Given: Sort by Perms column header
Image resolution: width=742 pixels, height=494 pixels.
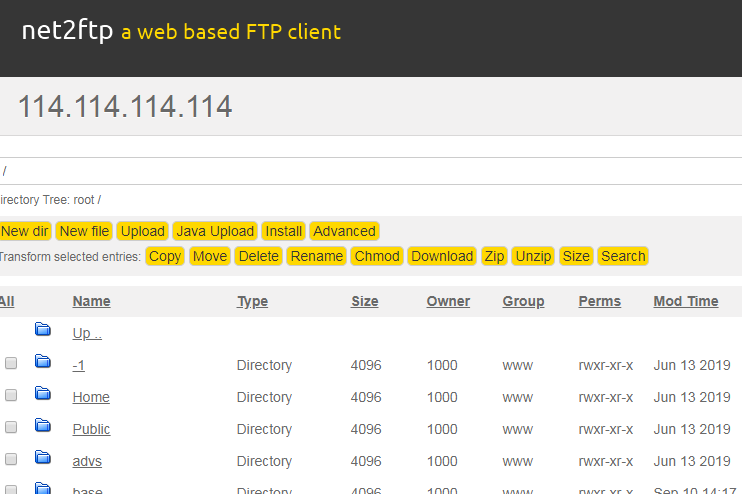Looking at the screenshot, I should click(x=600, y=301).
